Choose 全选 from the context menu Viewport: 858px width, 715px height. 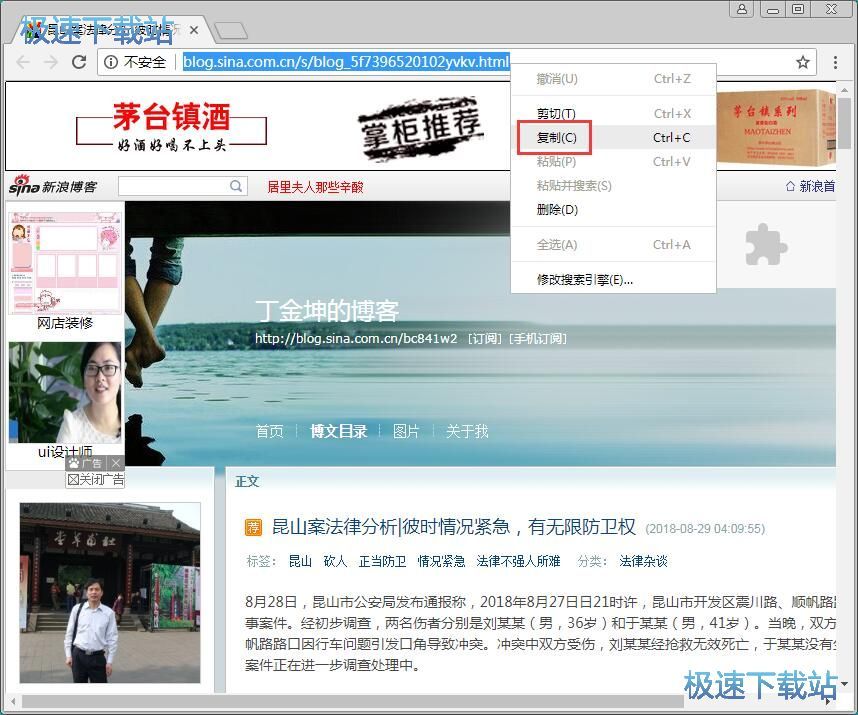[x=555, y=244]
